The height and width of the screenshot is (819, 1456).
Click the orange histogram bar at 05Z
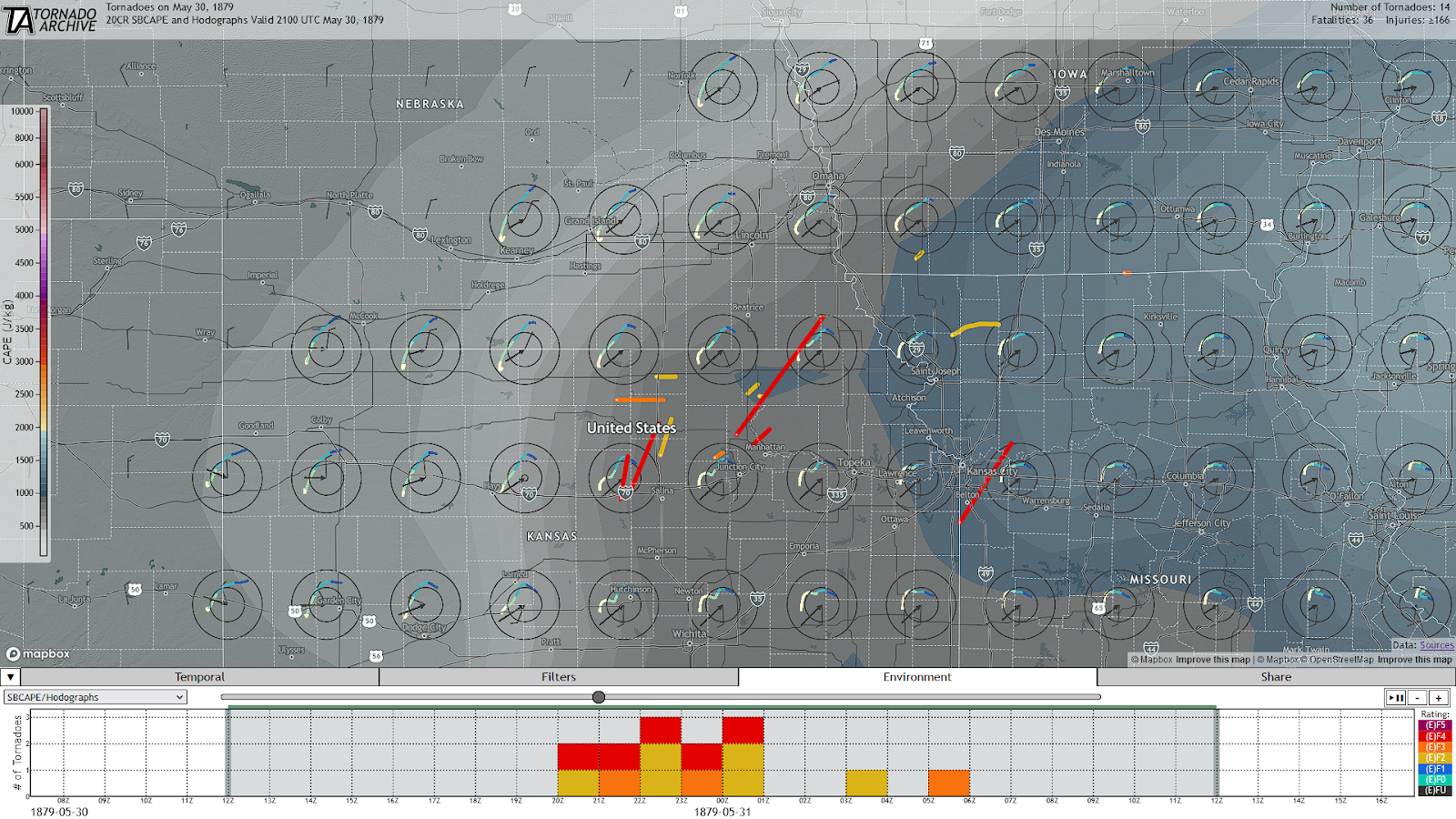click(949, 783)
